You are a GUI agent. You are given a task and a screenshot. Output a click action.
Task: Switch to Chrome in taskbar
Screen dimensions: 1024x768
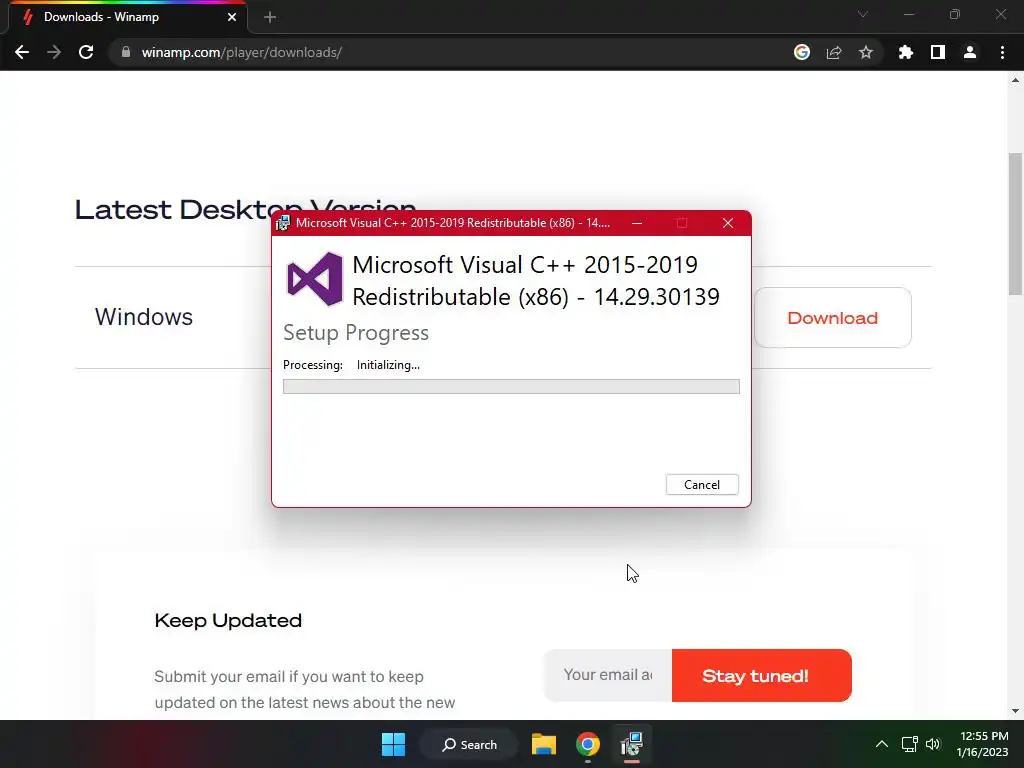[x=588, y=744]
